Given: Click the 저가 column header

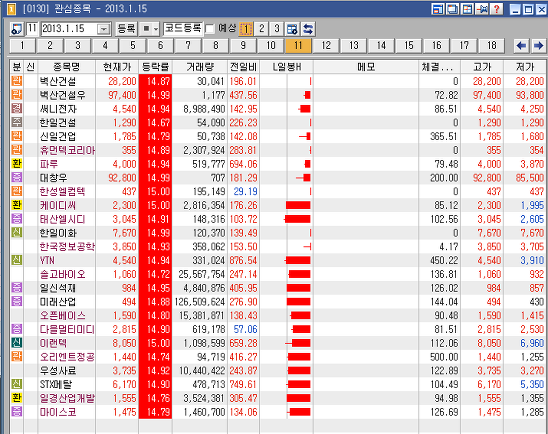Looking at the screenshot, I should 525,67.
